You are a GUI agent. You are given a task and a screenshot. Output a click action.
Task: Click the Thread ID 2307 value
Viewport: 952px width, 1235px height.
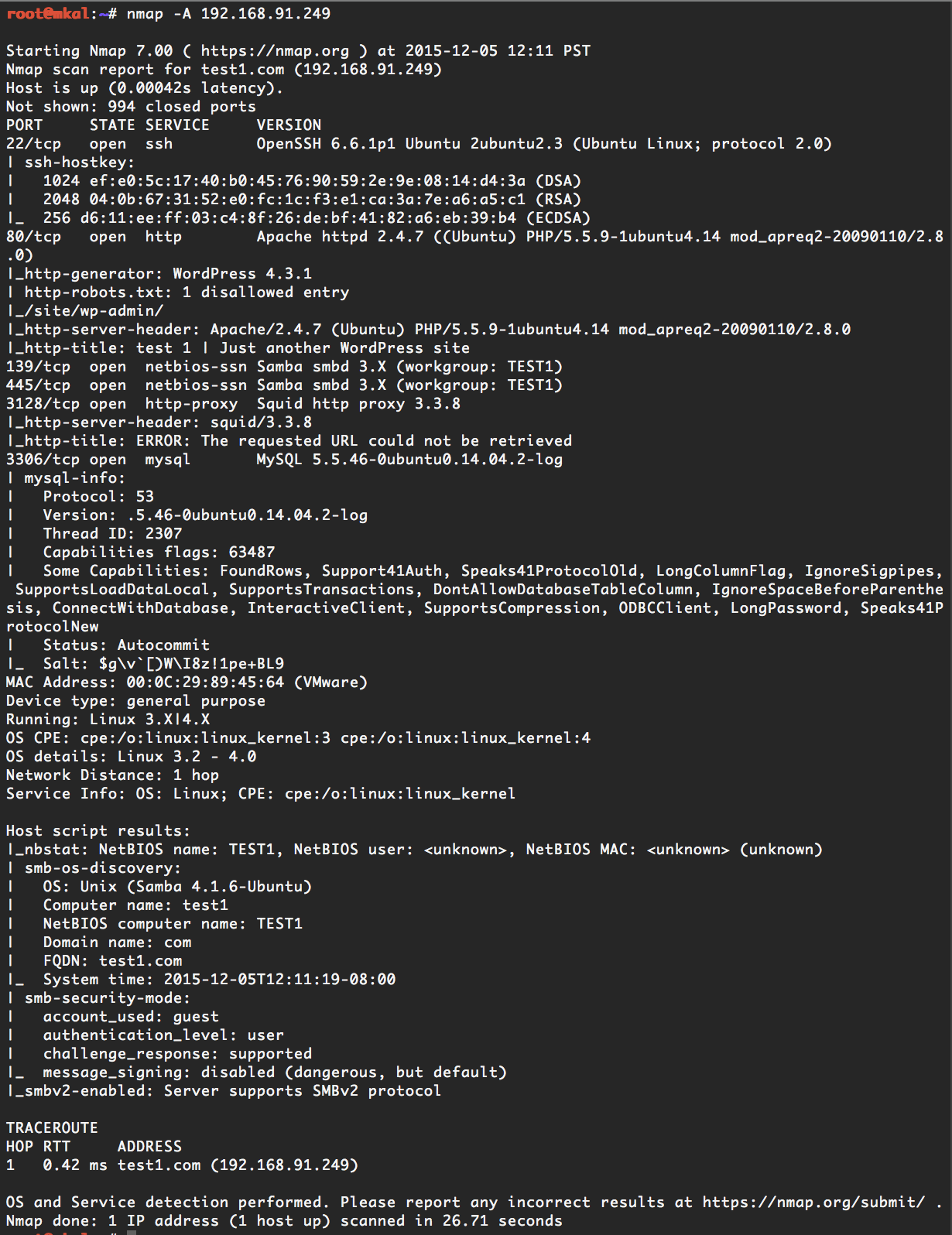point(163,534)
